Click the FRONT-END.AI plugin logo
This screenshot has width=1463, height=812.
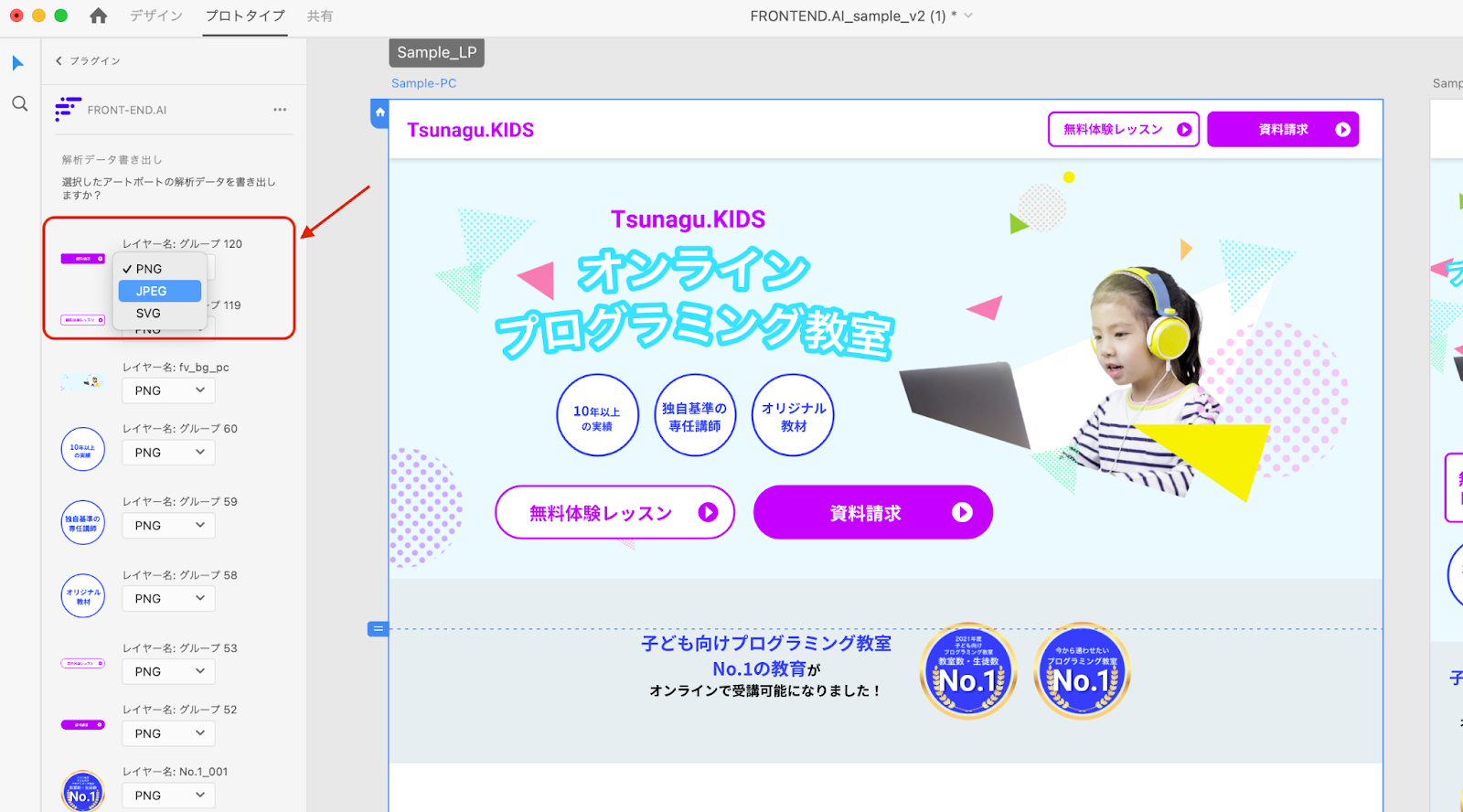point(68,109)
